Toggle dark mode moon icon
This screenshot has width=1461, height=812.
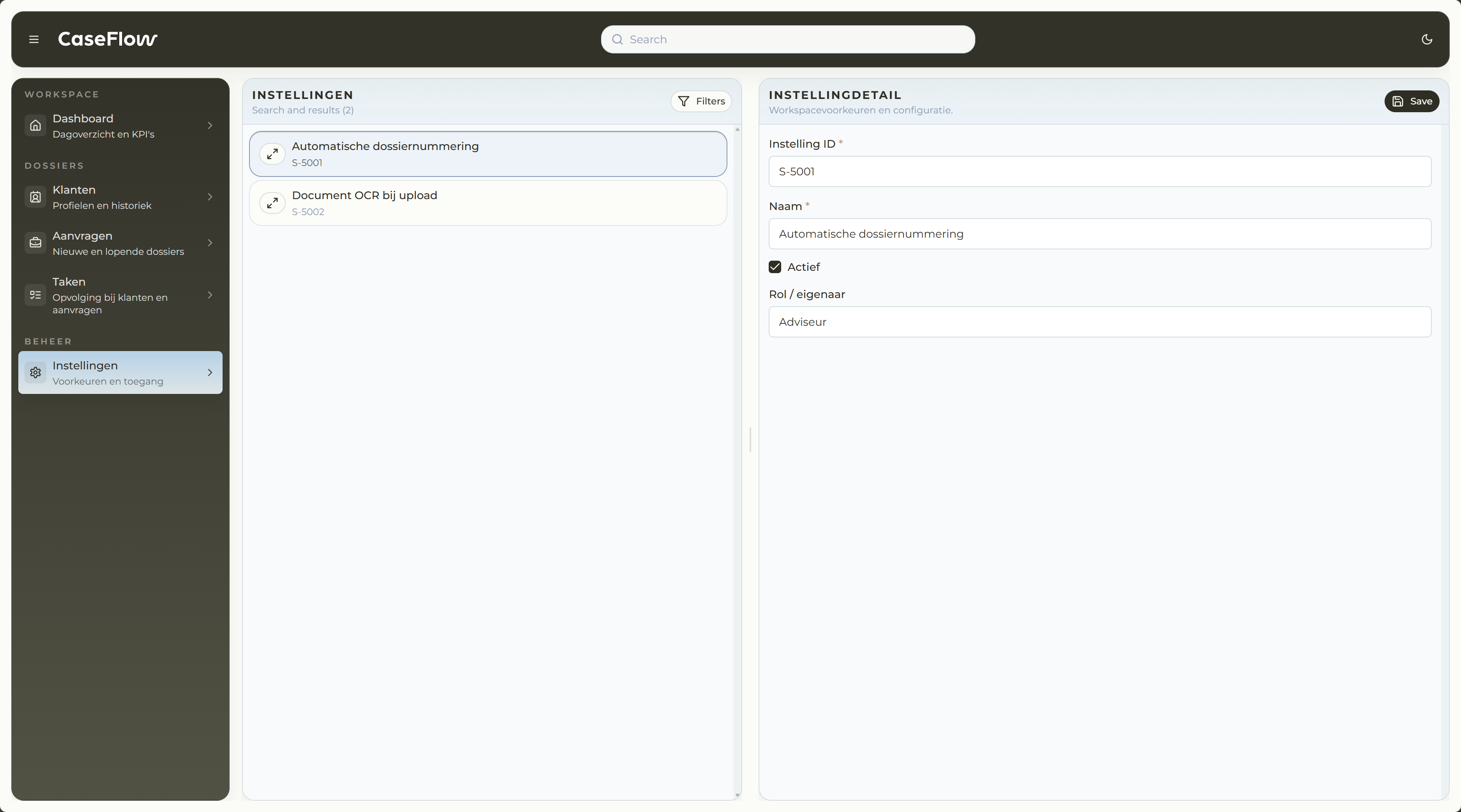click(1427, 39)
